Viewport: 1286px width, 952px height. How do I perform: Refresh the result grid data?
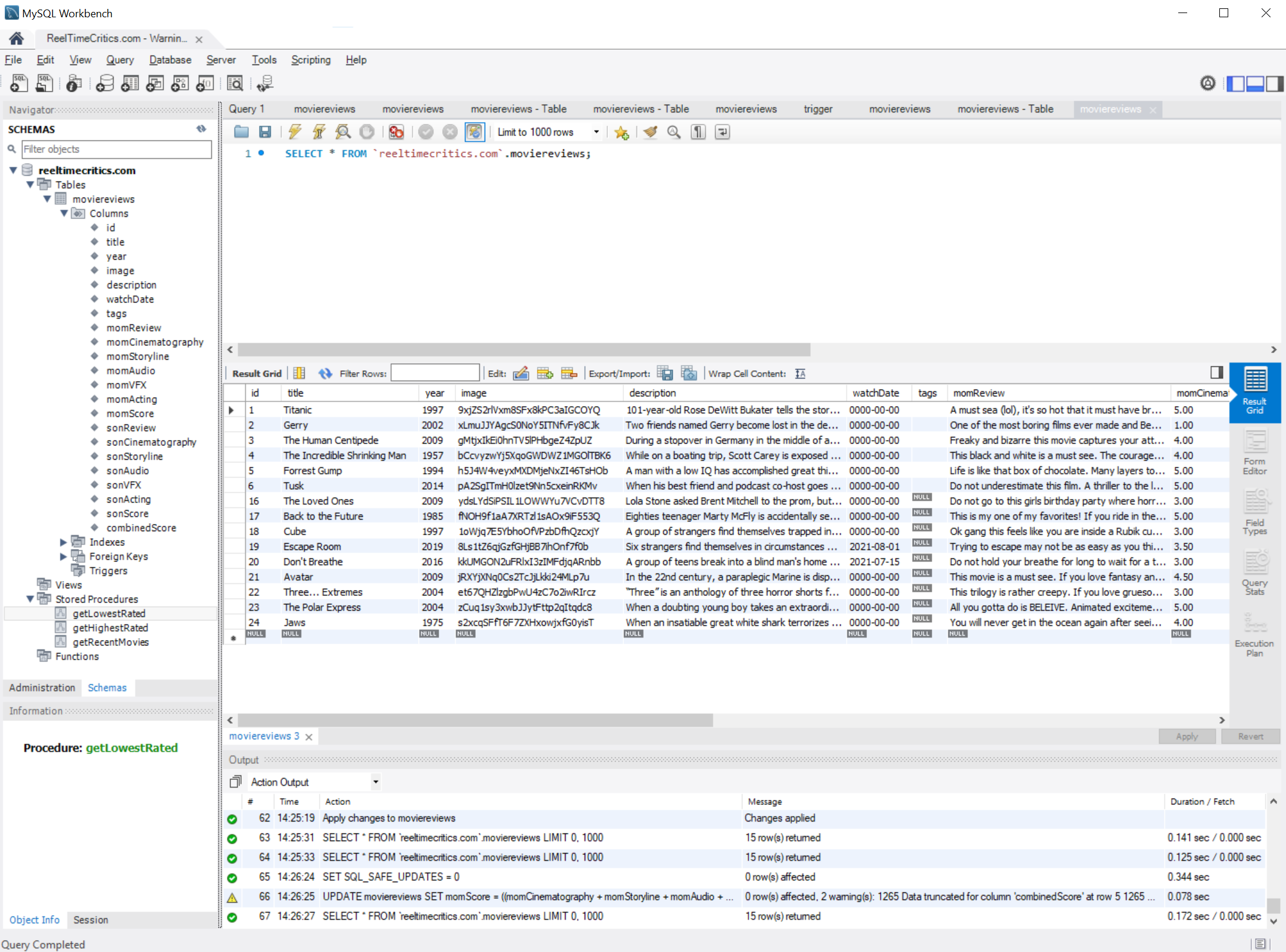point(325,373)
